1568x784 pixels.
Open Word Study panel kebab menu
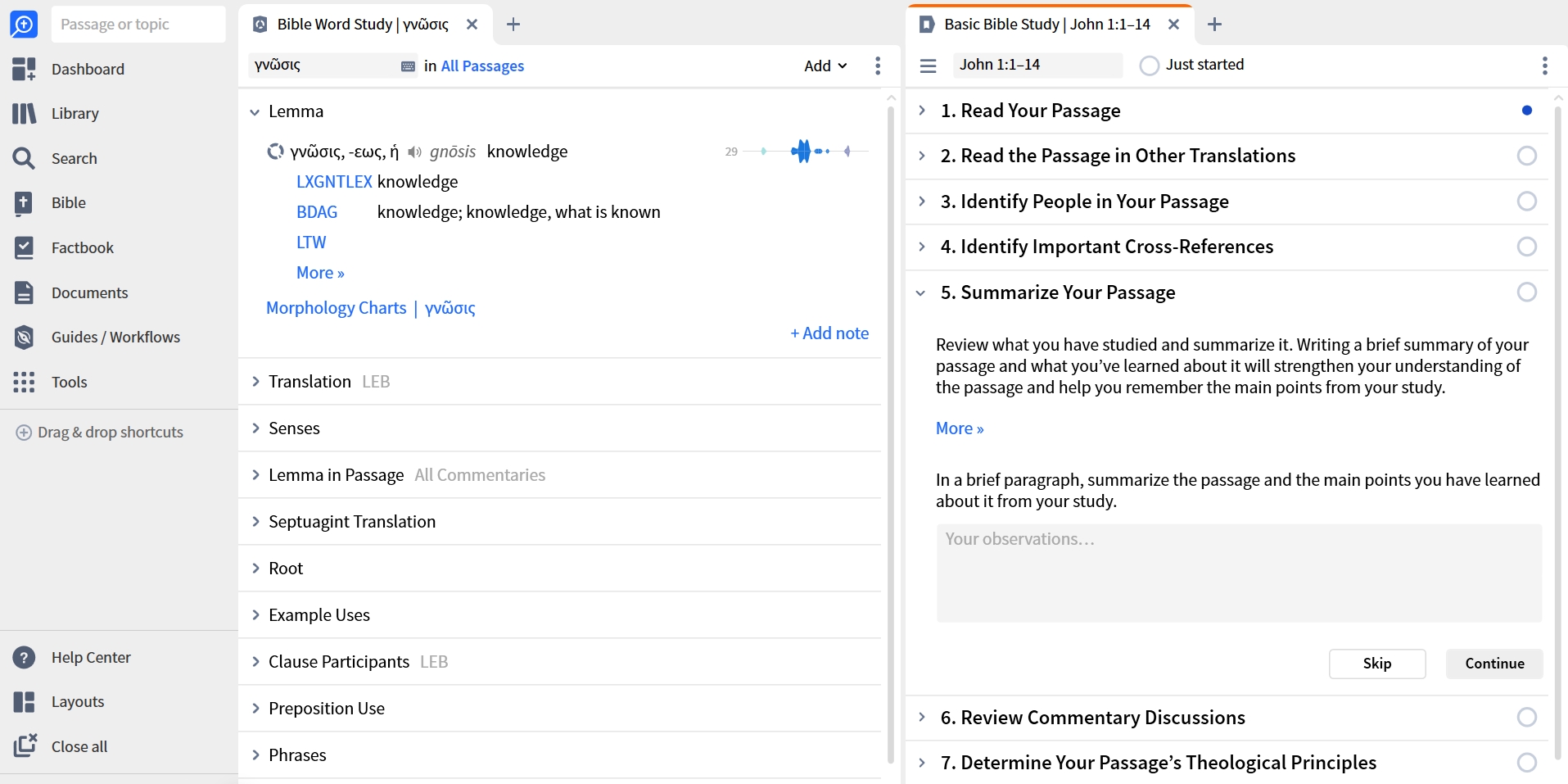pyautogui.click(x=878, y=66)
